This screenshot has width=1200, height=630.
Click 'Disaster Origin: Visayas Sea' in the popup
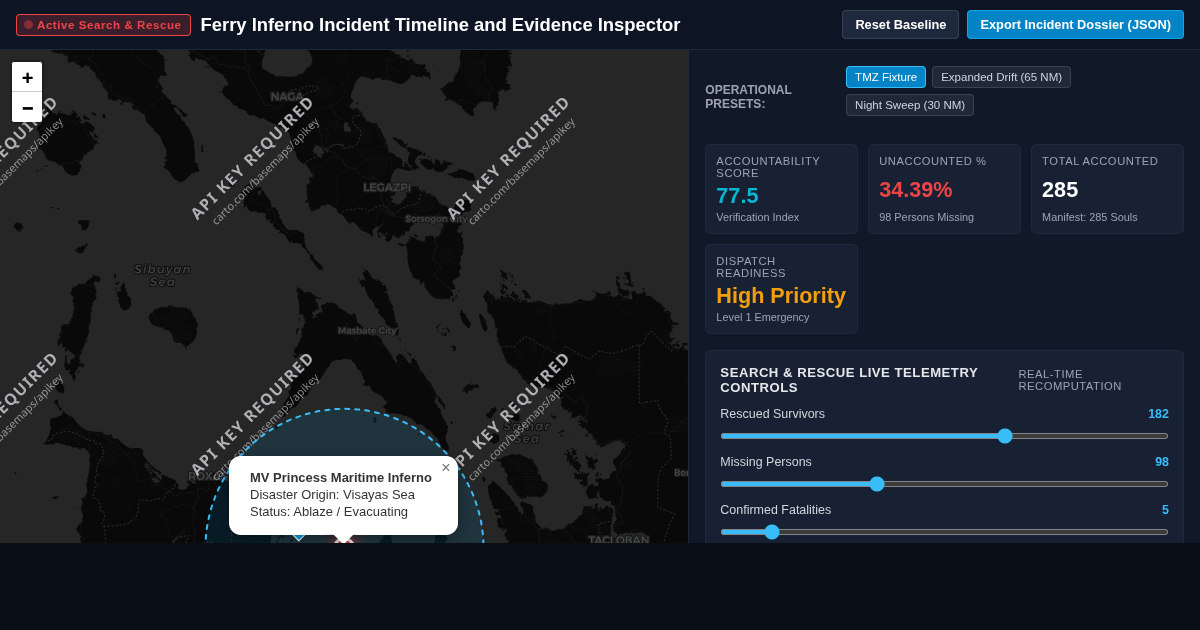pos(332,495)
